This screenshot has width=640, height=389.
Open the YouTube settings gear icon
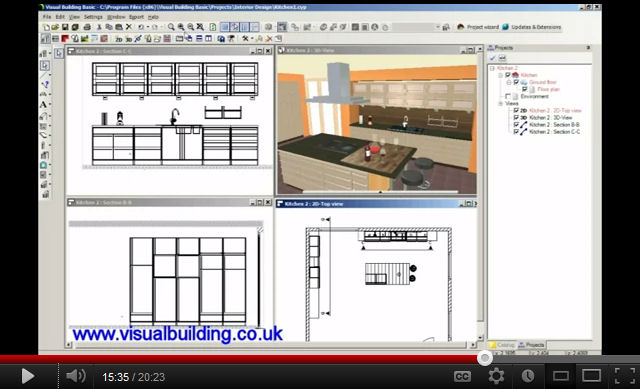pos(496,376)
